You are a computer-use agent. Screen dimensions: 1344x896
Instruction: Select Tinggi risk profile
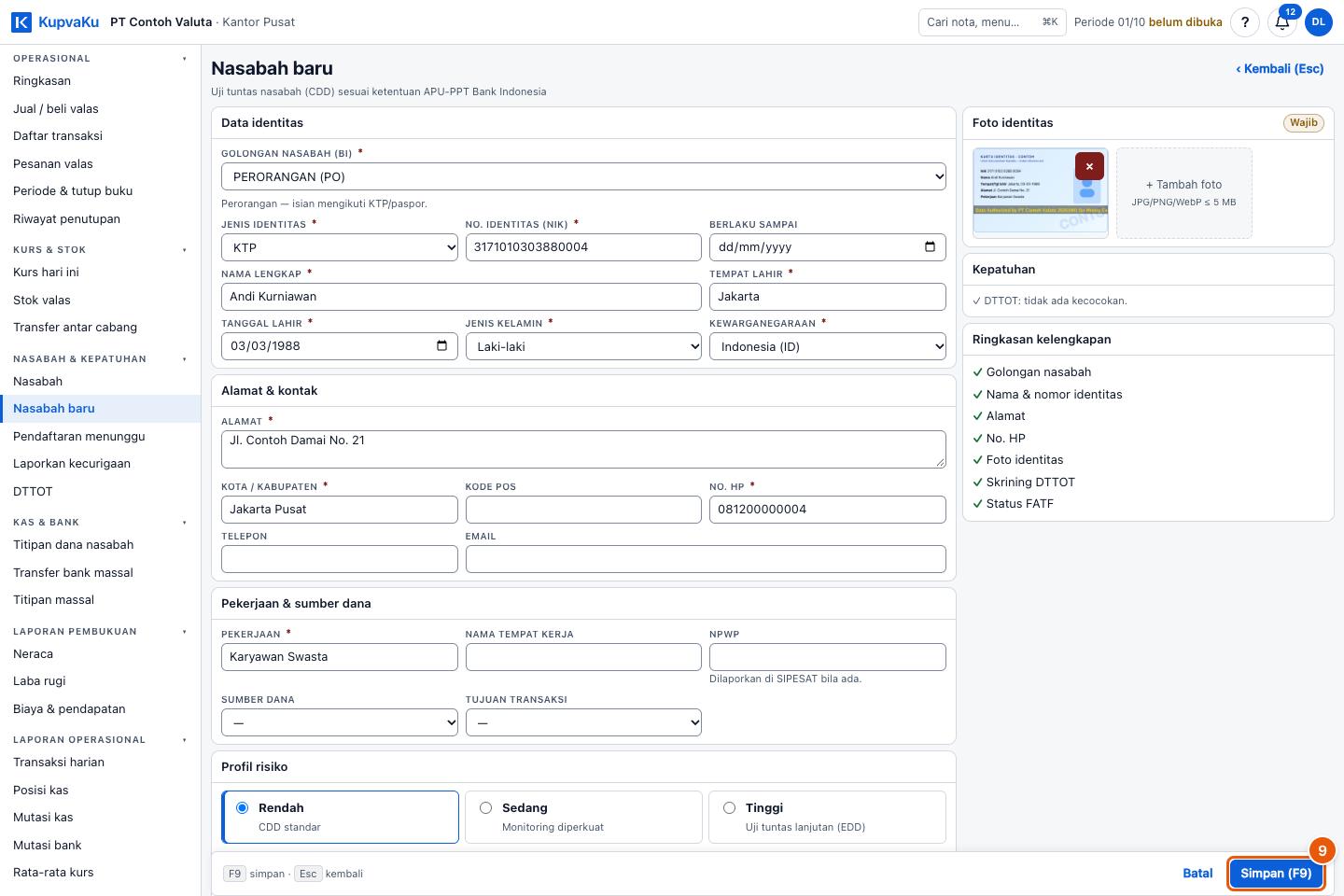827,817
